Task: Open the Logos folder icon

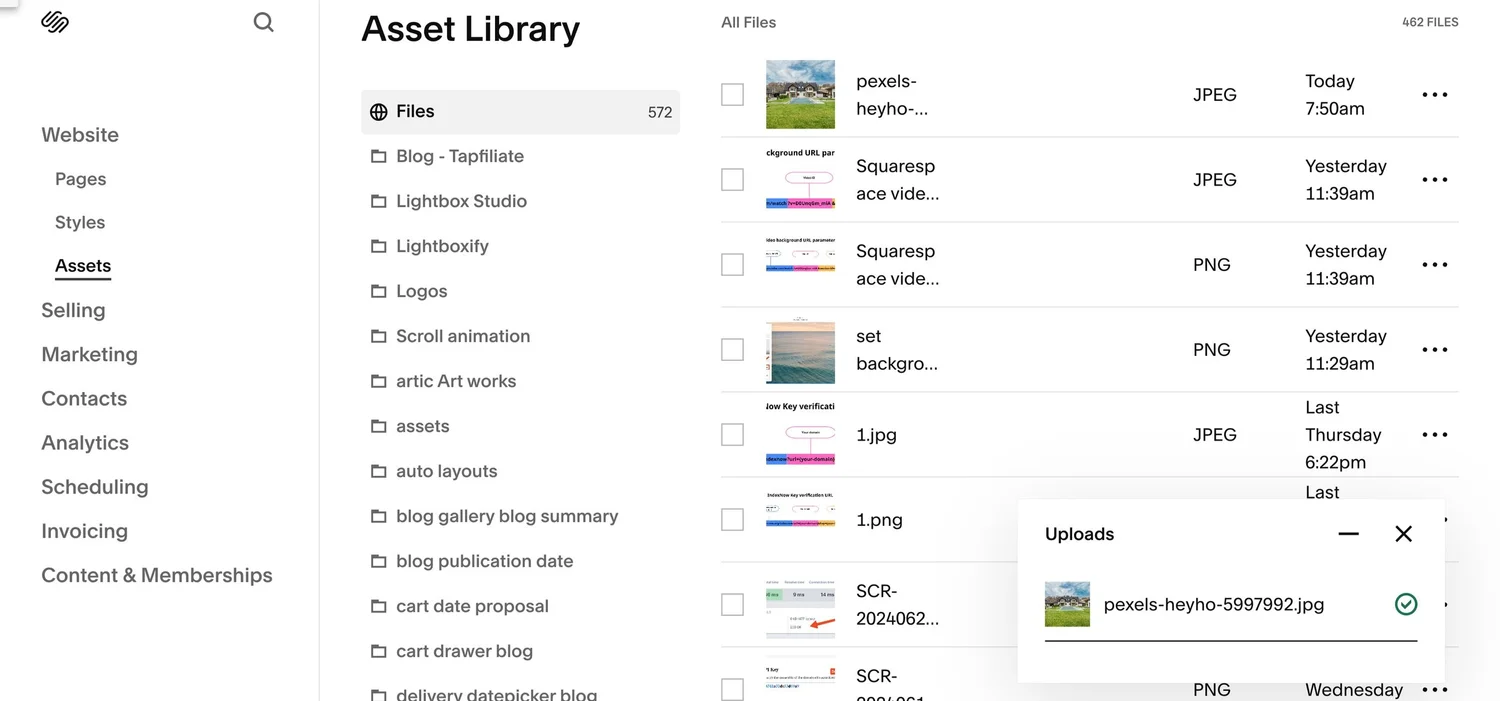Action: 378,291
